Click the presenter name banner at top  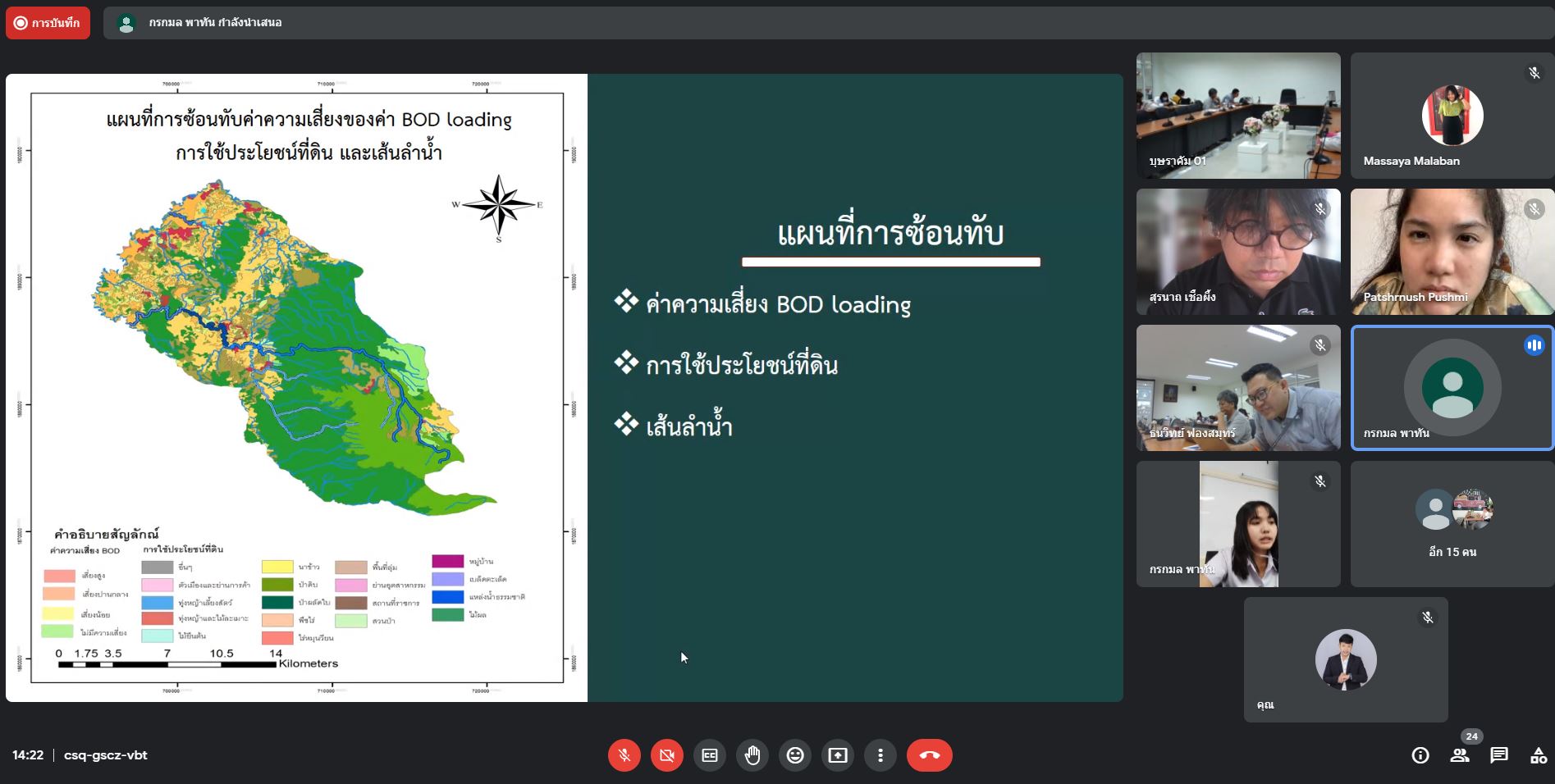(215, 23)
